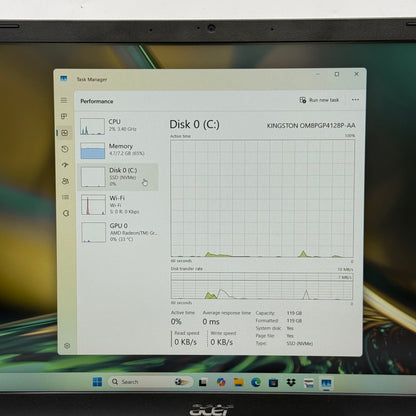This screenshot has width=416, height=416.
Task: Click the taskbar Search box
Action: pyautogui.click(x=151, y=382)
